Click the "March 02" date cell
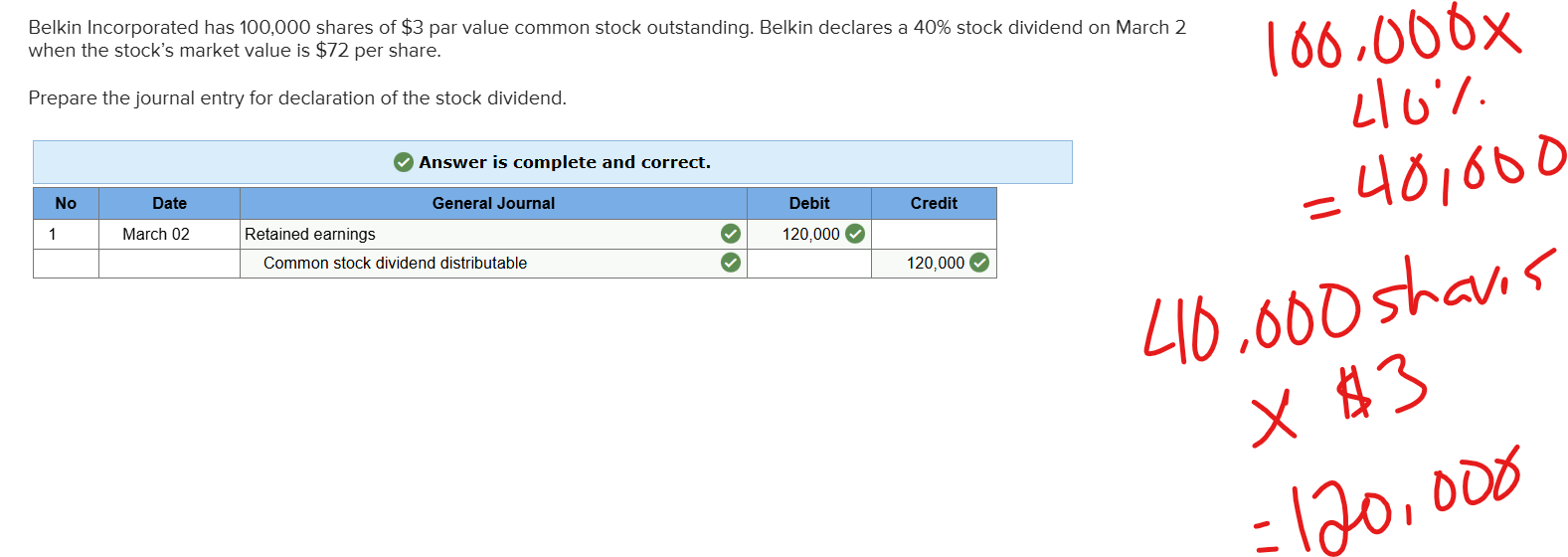Screen dimensions: 1568x557 click(x=156, y=234)
